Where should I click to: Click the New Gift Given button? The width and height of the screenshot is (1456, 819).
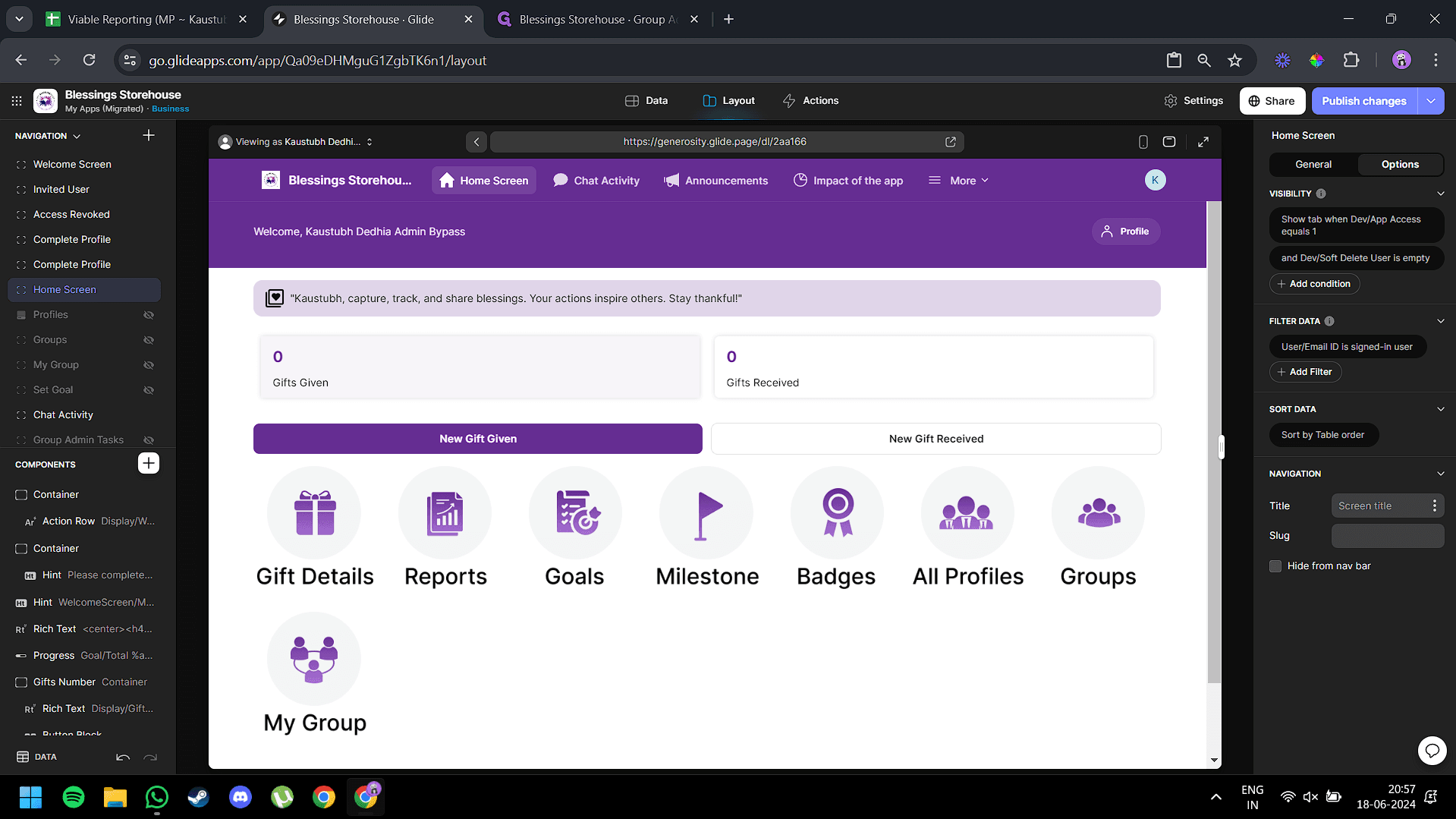tap(478, 439)
